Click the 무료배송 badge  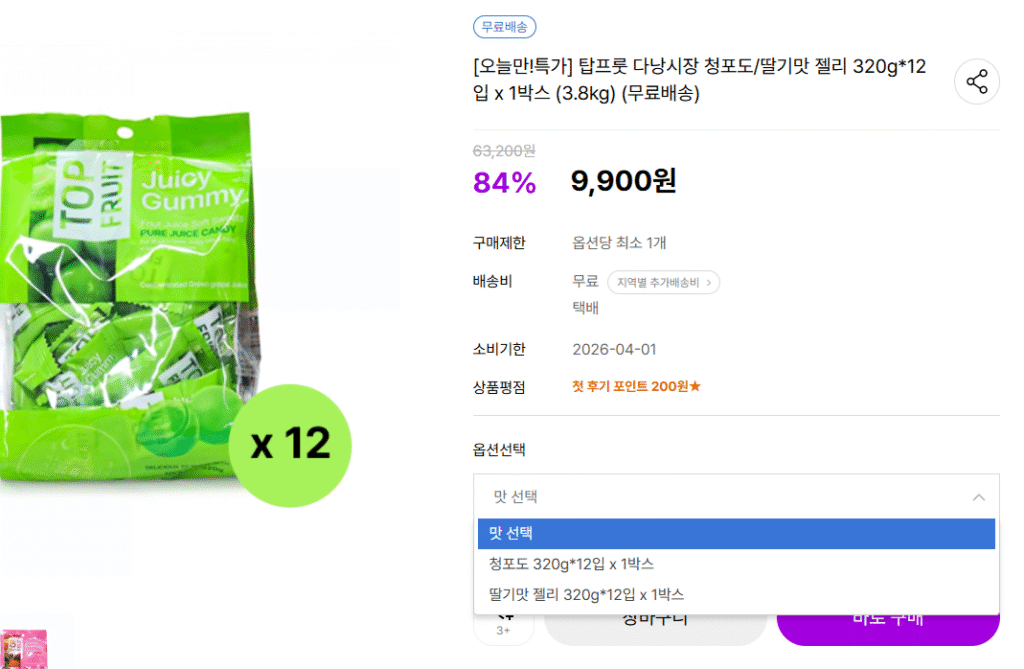click(x=504, y=27)
